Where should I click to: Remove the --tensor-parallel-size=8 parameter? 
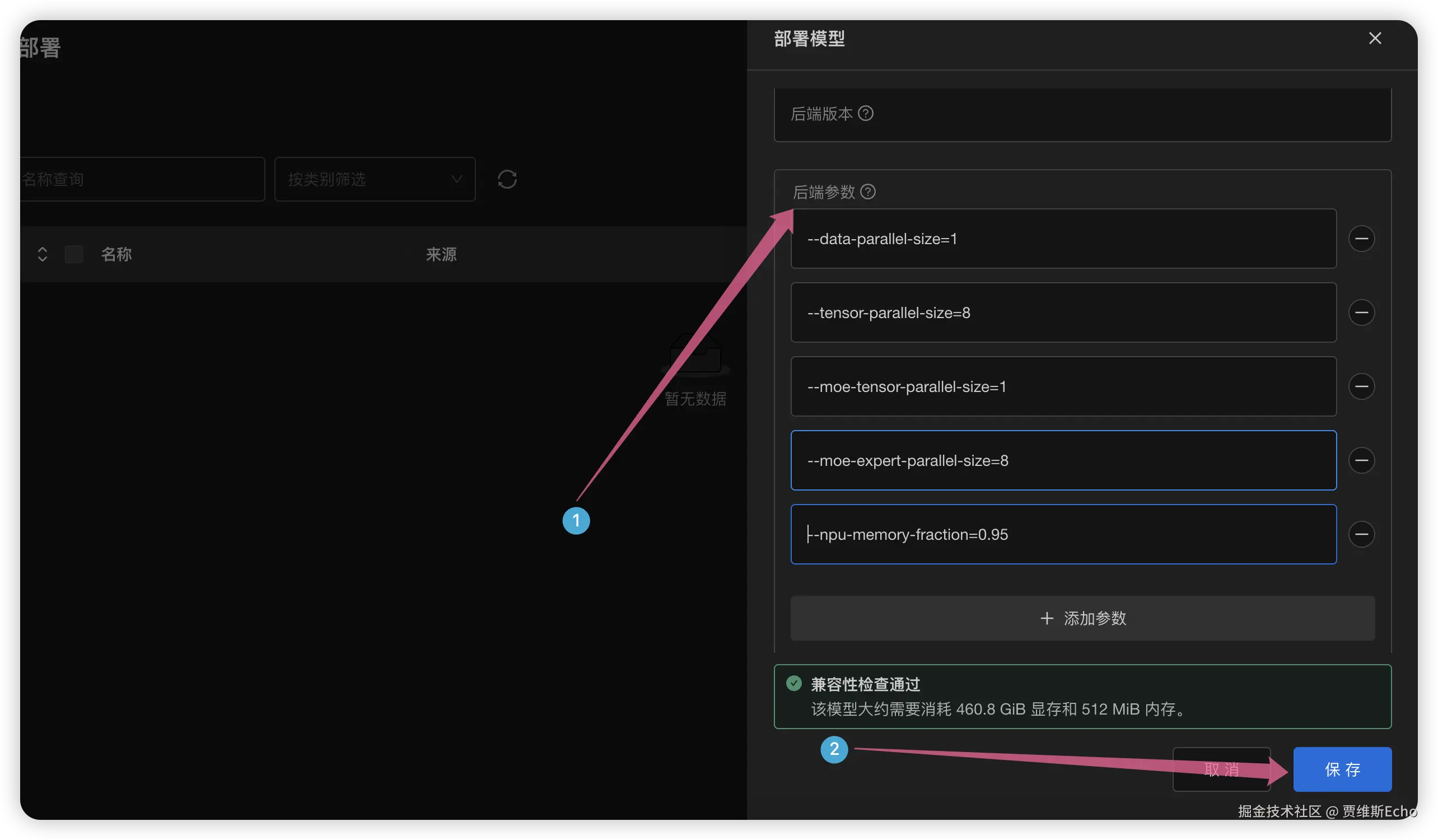1361,312
